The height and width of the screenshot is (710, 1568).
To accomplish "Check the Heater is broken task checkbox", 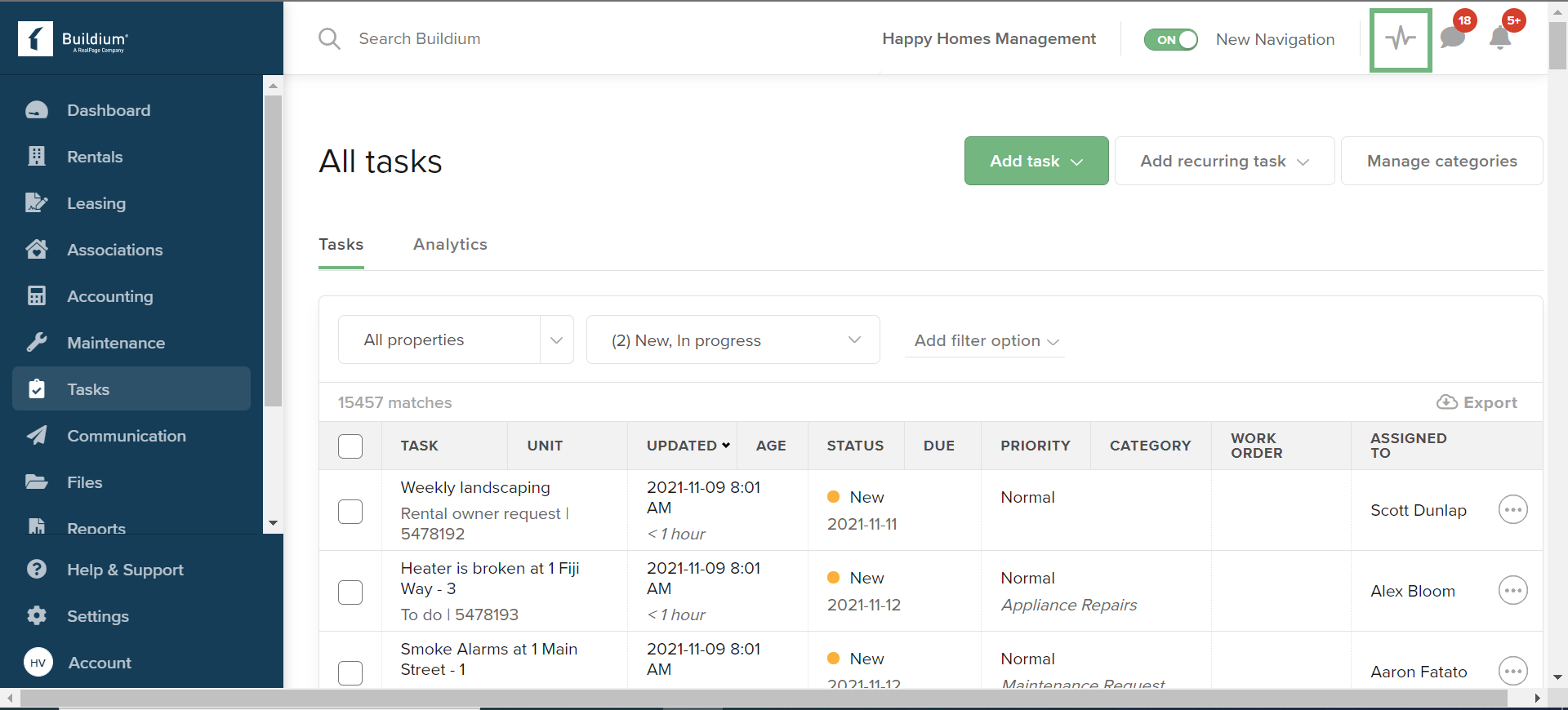I will click(x=350, y=592).
